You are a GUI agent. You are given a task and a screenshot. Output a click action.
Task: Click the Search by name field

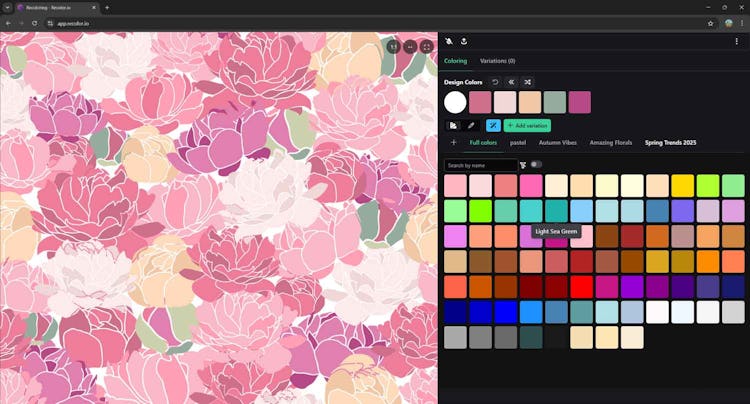481,165
